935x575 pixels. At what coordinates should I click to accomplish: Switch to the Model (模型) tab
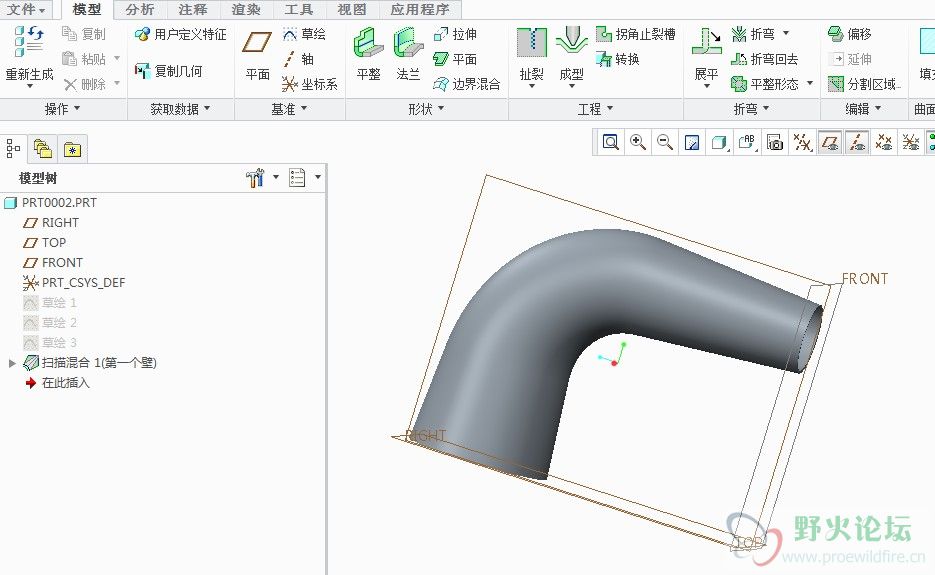point(87,10)
